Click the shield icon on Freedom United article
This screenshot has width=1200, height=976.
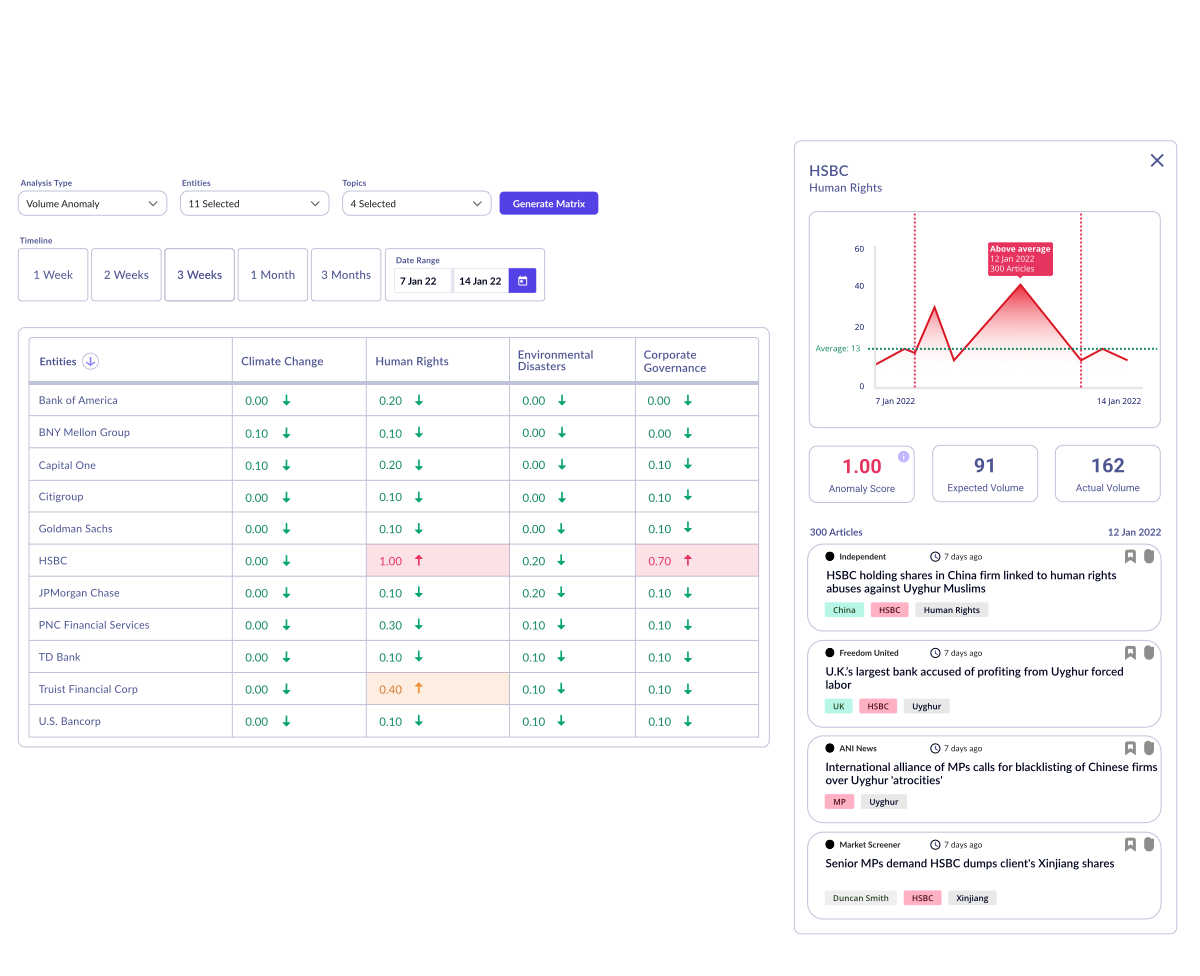pyautogui.click(x=1149, y=652)
